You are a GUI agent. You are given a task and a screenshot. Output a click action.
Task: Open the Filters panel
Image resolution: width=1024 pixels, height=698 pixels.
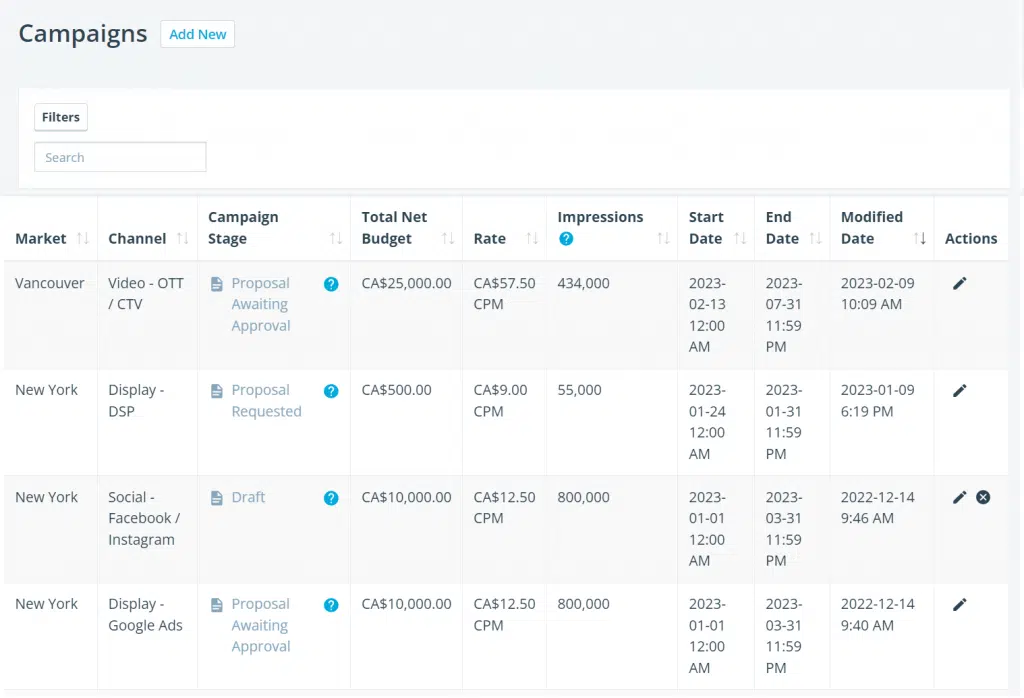coord(61,117)
